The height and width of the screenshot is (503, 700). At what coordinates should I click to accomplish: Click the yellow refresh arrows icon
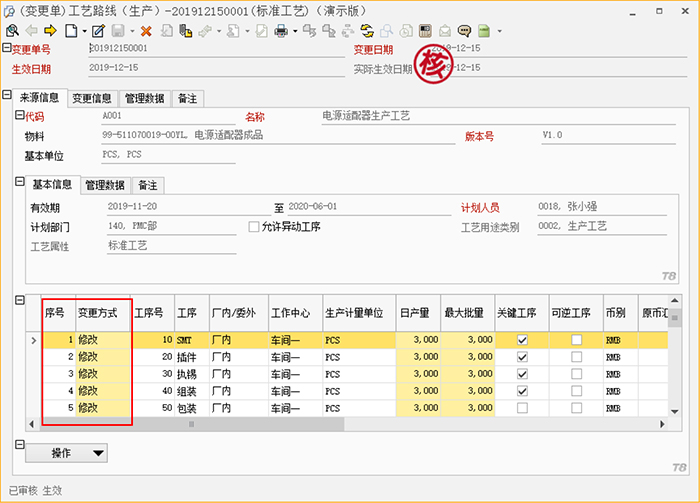point(368,31)
